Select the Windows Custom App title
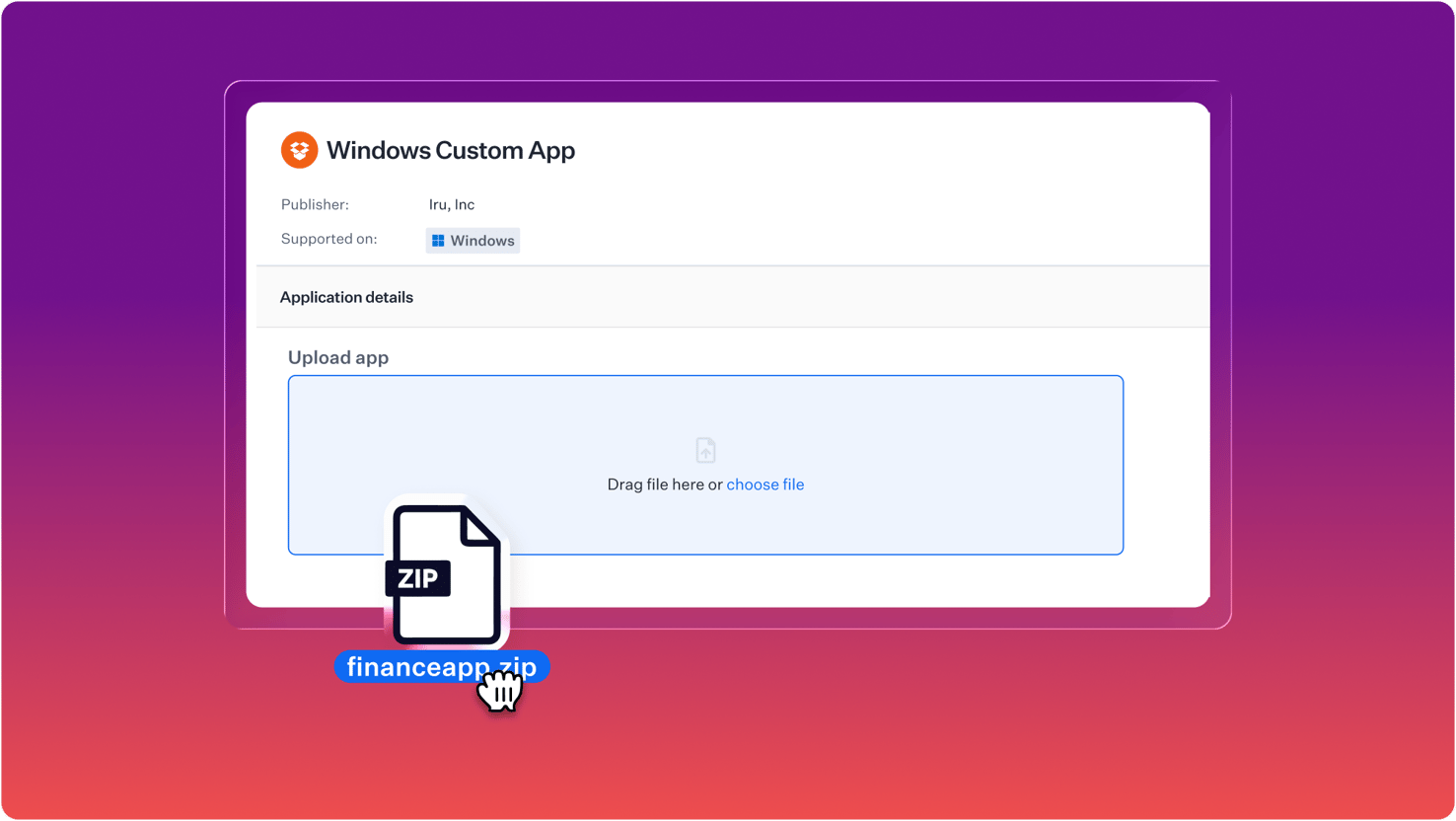1456x821 pixels. pos(450,150)
